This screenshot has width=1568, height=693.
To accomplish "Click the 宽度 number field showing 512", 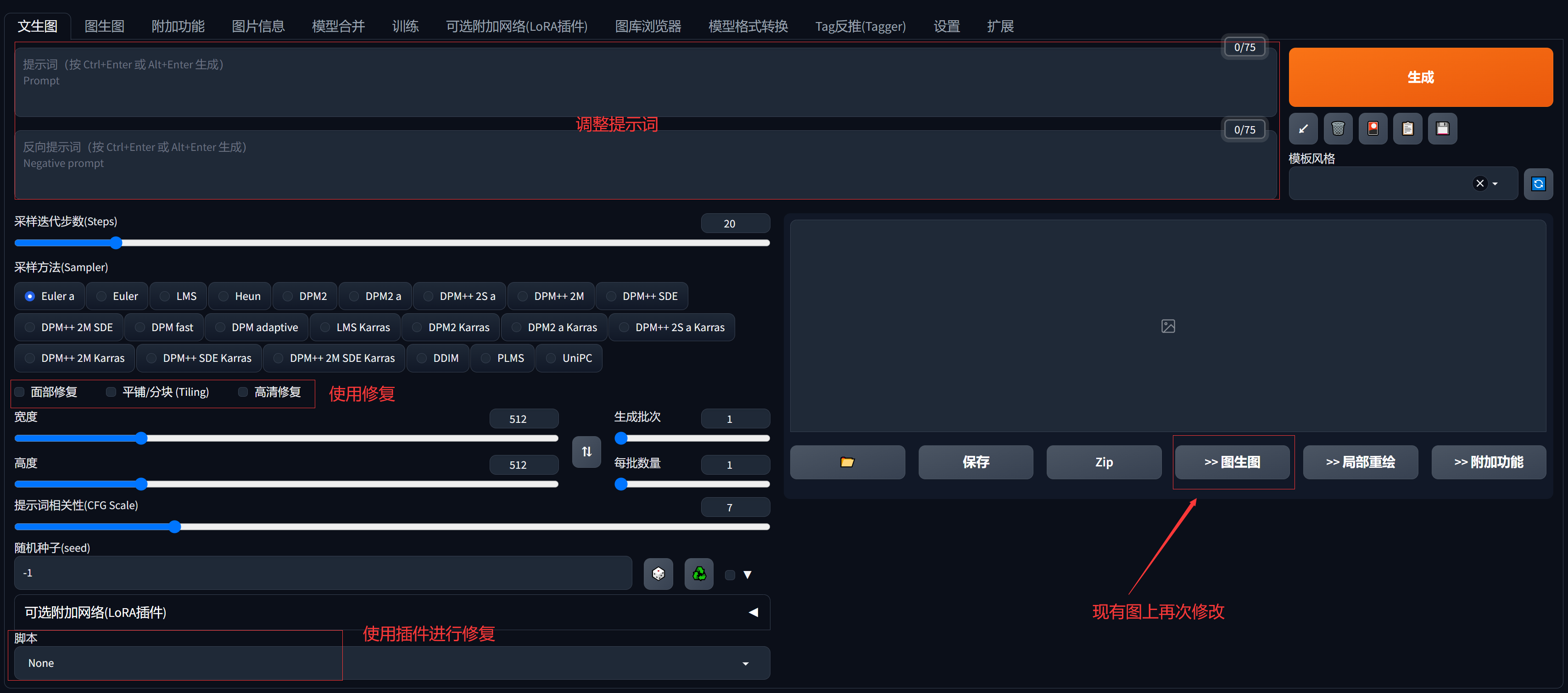I will (524, 419).
